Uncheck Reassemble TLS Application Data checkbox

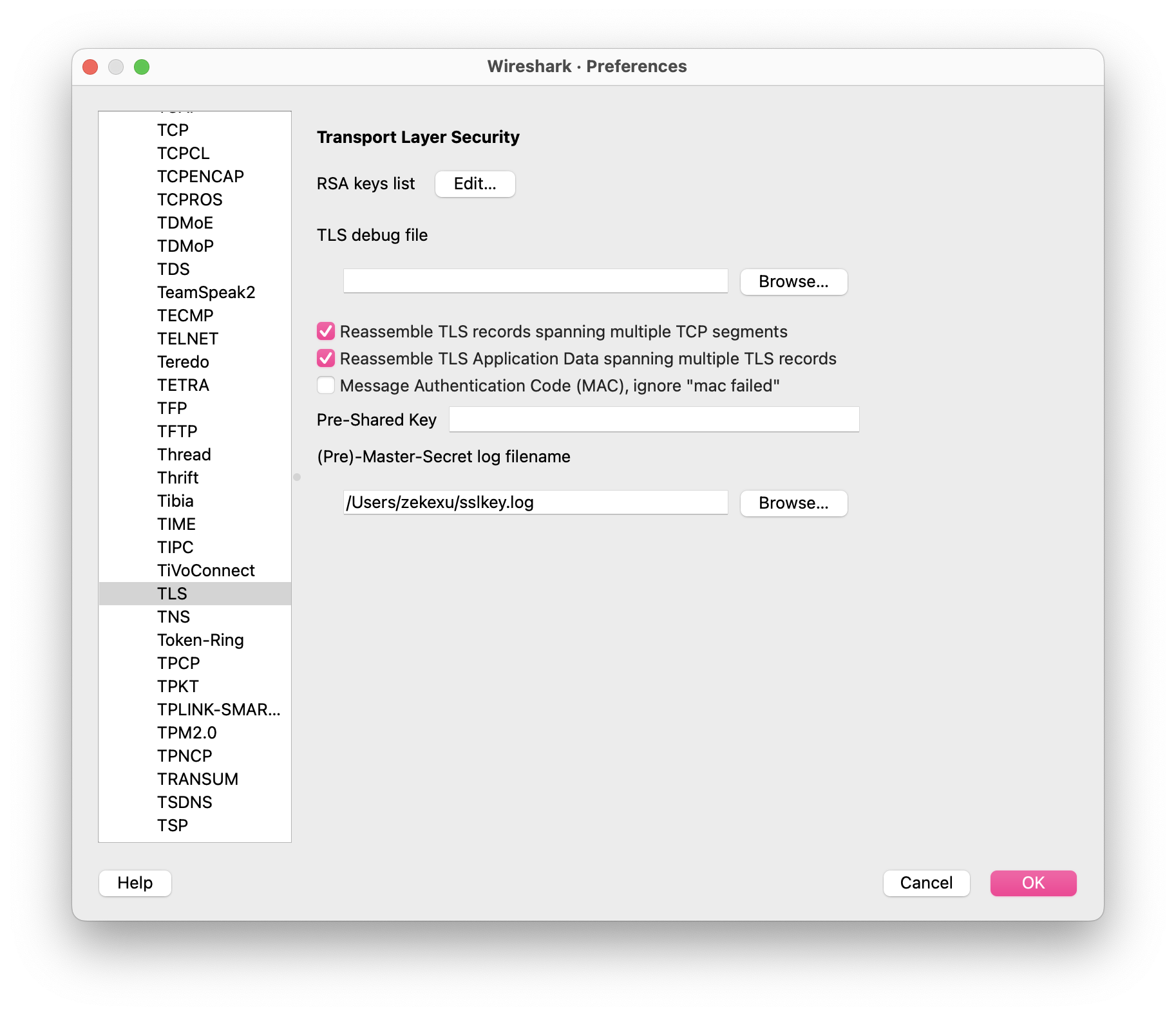point(326,358)
